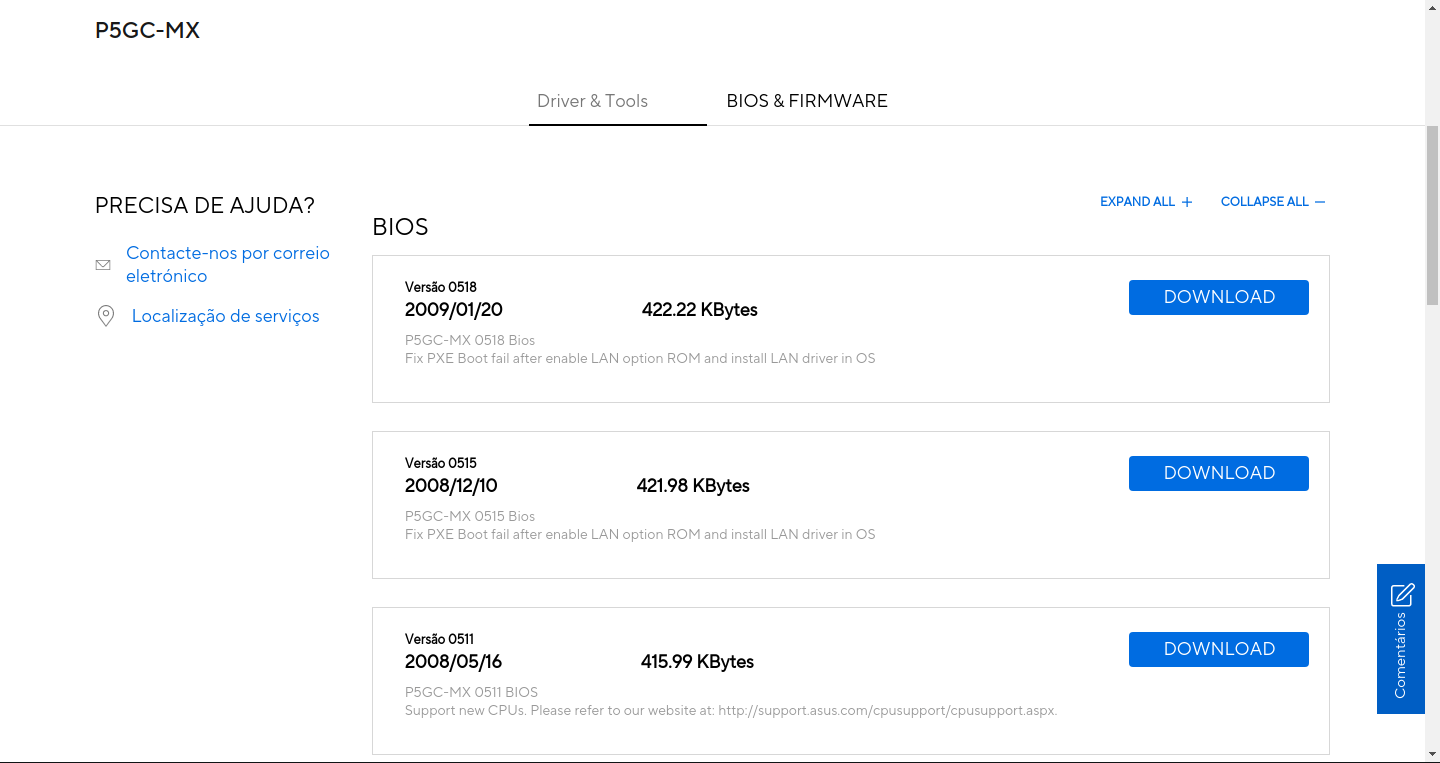Click the scrollbar down arrow

(1432, 755)
